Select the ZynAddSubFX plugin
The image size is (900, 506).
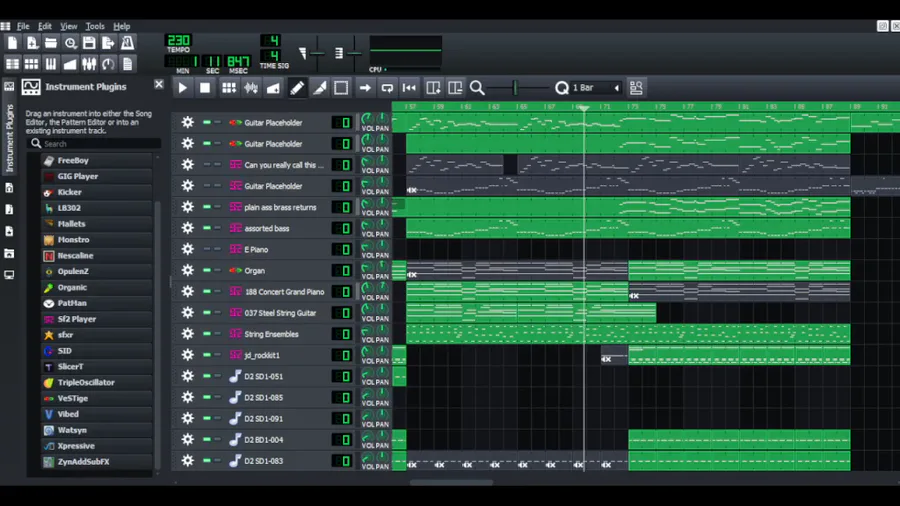[97, 461]
